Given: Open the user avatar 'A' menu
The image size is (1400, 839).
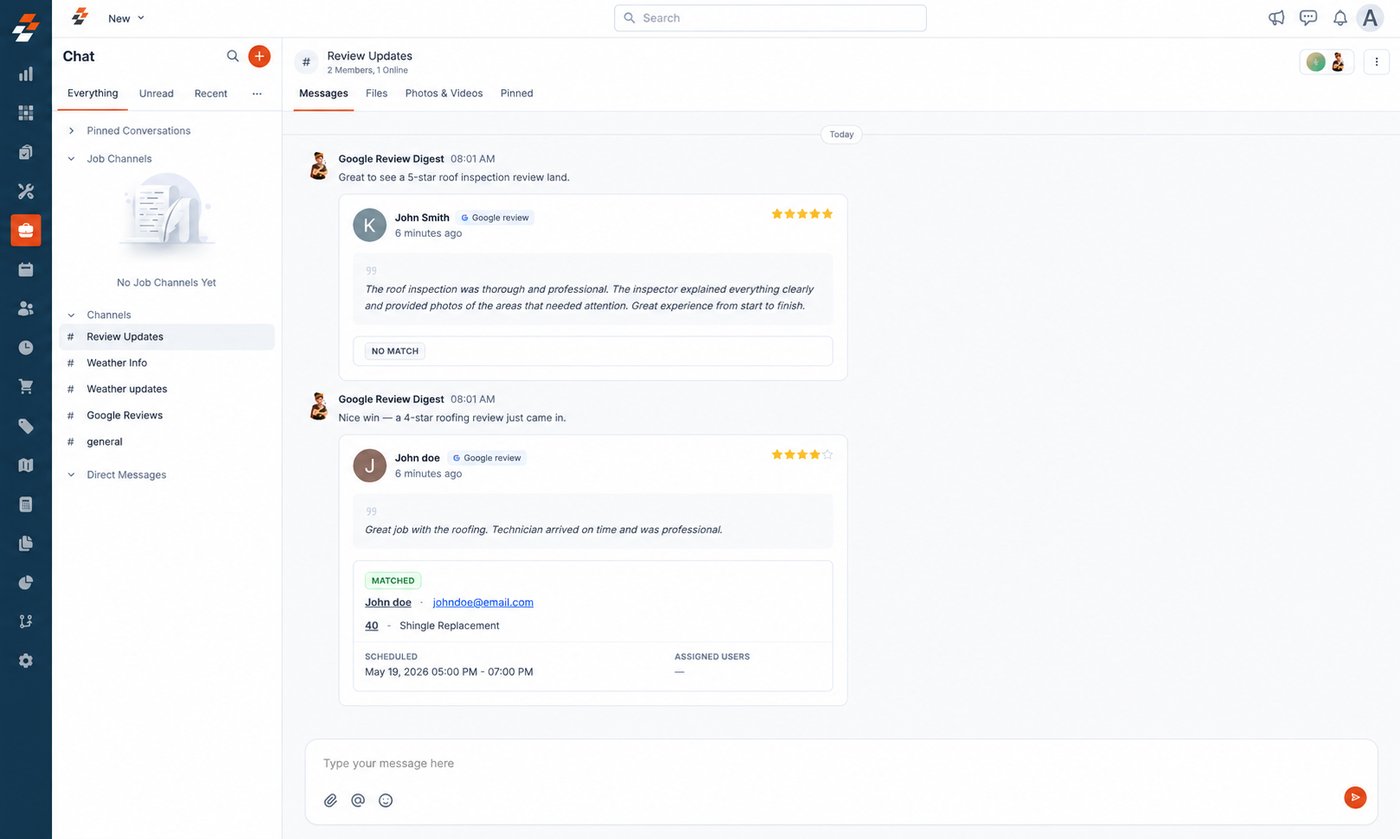Looking at the screenshot, I should [1370, 18].
